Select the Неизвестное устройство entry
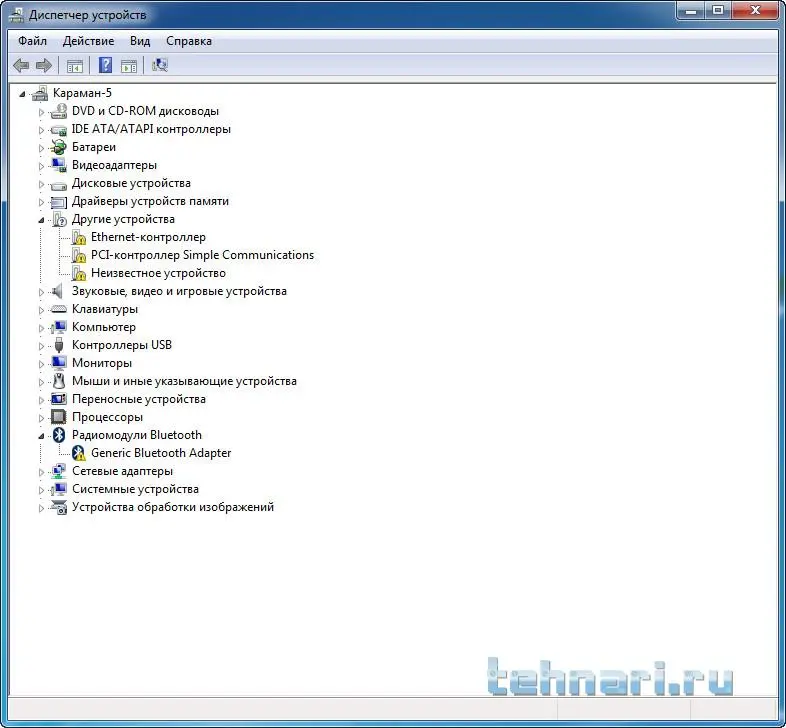The height and width of the screenshot is (728, 786). tap(158, 273)
